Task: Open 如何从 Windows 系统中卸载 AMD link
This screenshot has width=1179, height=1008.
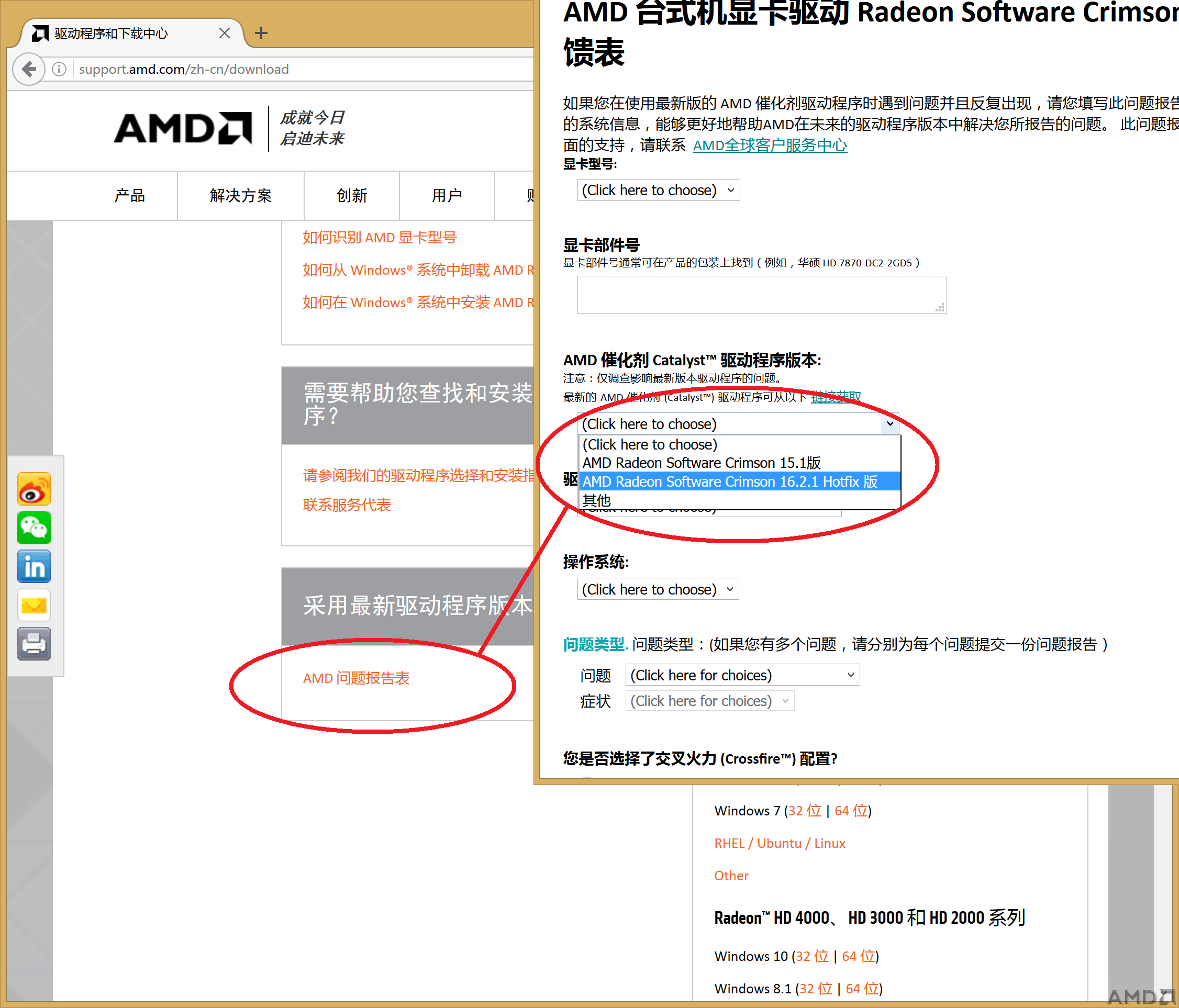Action: [418, 270]
